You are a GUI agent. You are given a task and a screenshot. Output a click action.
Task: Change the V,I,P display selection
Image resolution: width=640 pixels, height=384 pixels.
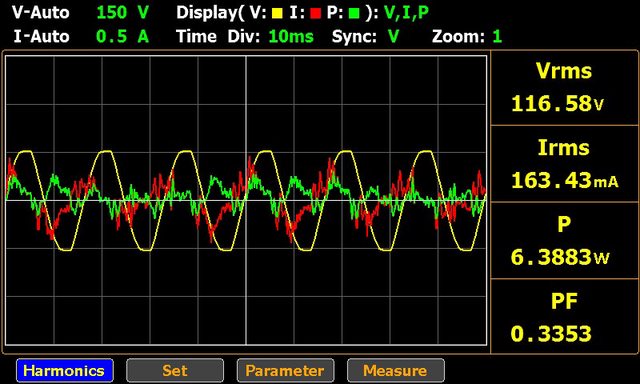pyautogui.click(x=406, y=13)
